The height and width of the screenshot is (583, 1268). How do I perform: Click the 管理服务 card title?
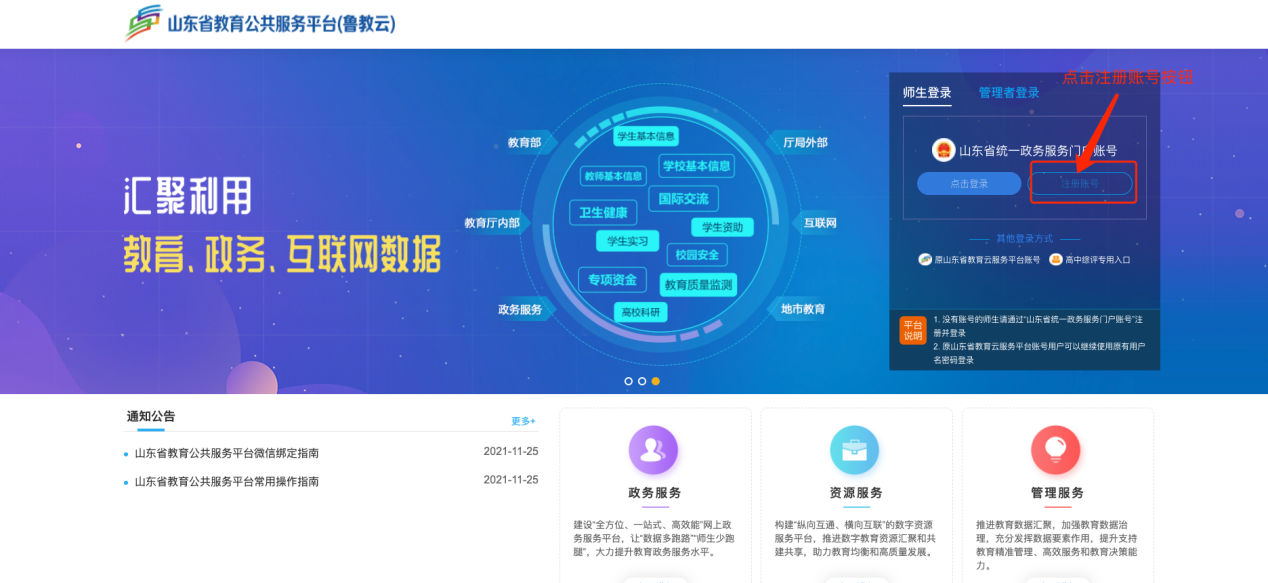pyautogui.click(x=1057, y=493)
